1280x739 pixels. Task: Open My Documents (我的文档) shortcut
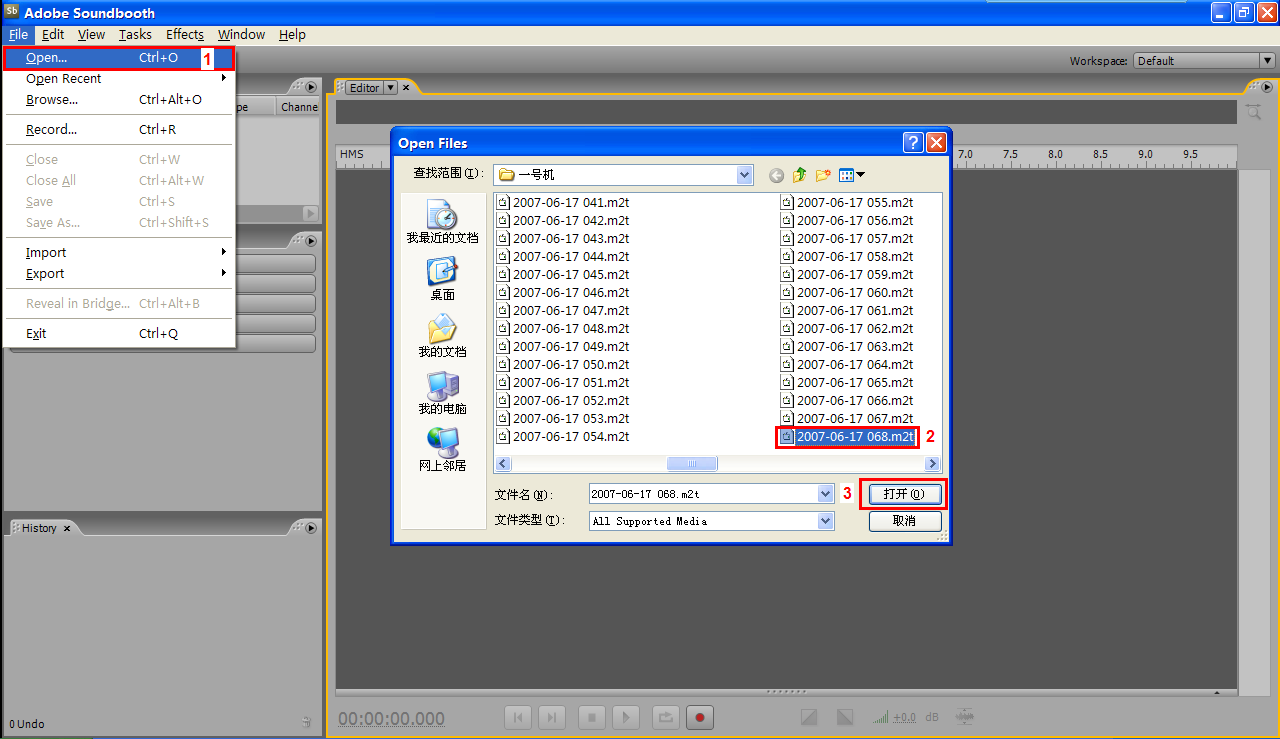442,336
